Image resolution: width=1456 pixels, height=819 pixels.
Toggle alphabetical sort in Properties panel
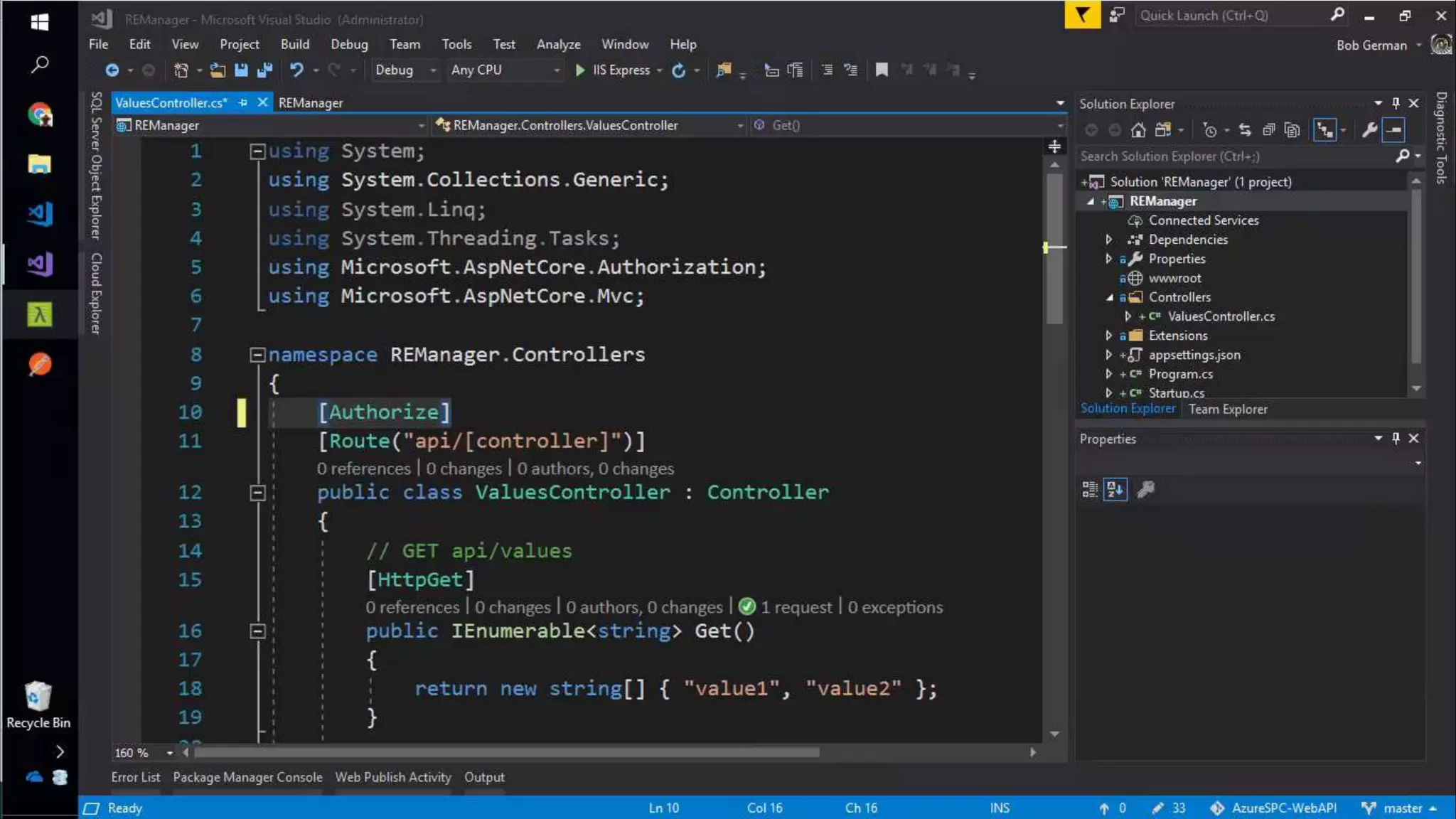pyautogui.click(x=1115, y=489)
